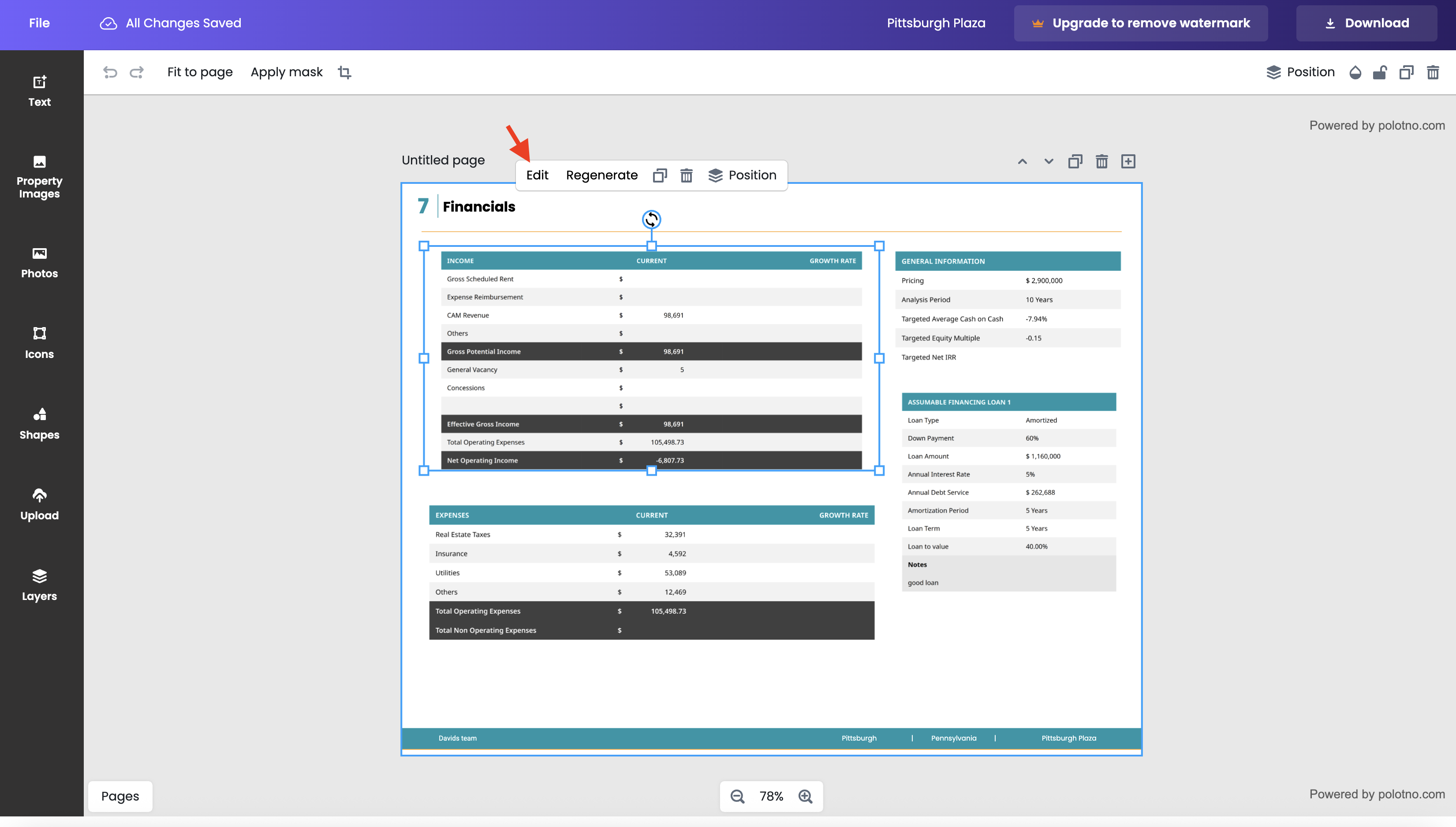This screenshot has width=1456, height=827.
Task: Open the File menu
Action: coord(39,23)
